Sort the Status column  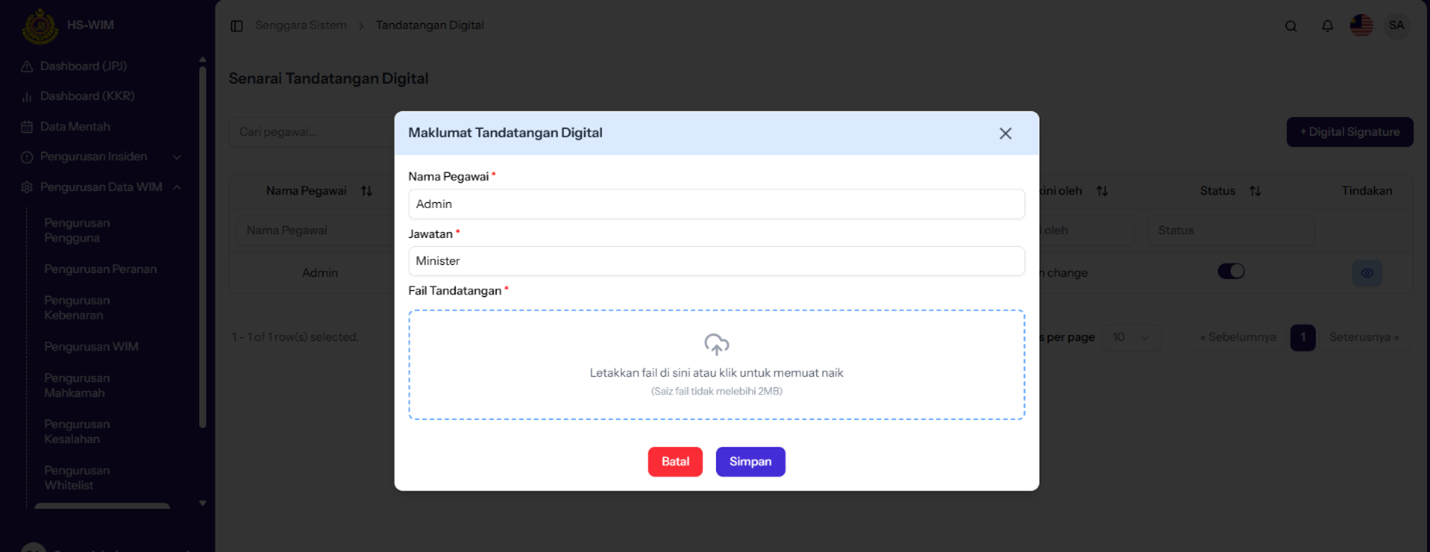click(x=1255, y=191)
